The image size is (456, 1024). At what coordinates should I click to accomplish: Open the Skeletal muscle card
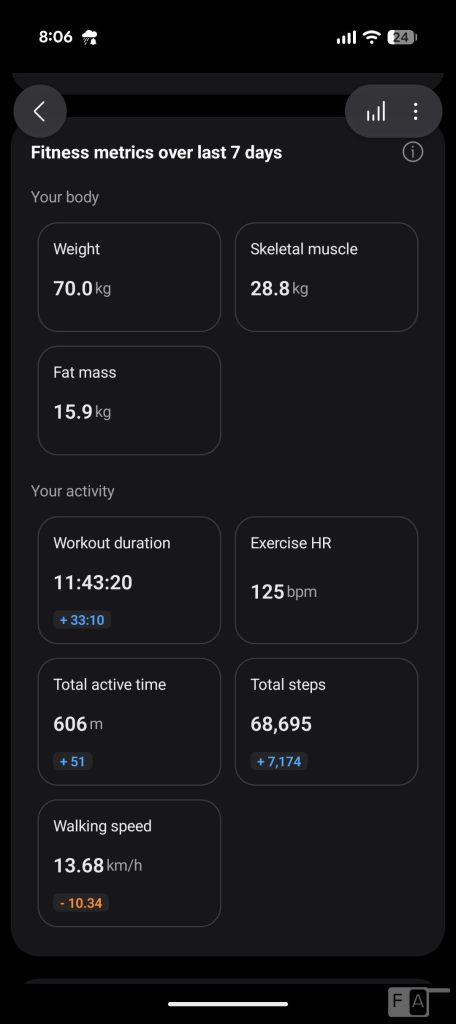pos(327,277)
